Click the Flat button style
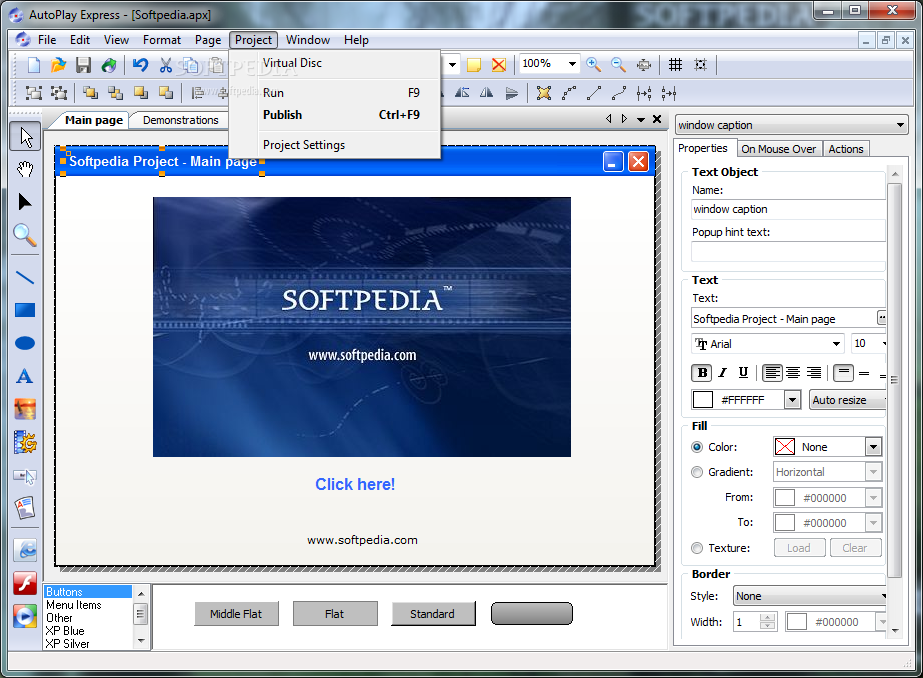The height and width of the screenshot is (678, 923). pyautogui.click(x=334, y=614)
